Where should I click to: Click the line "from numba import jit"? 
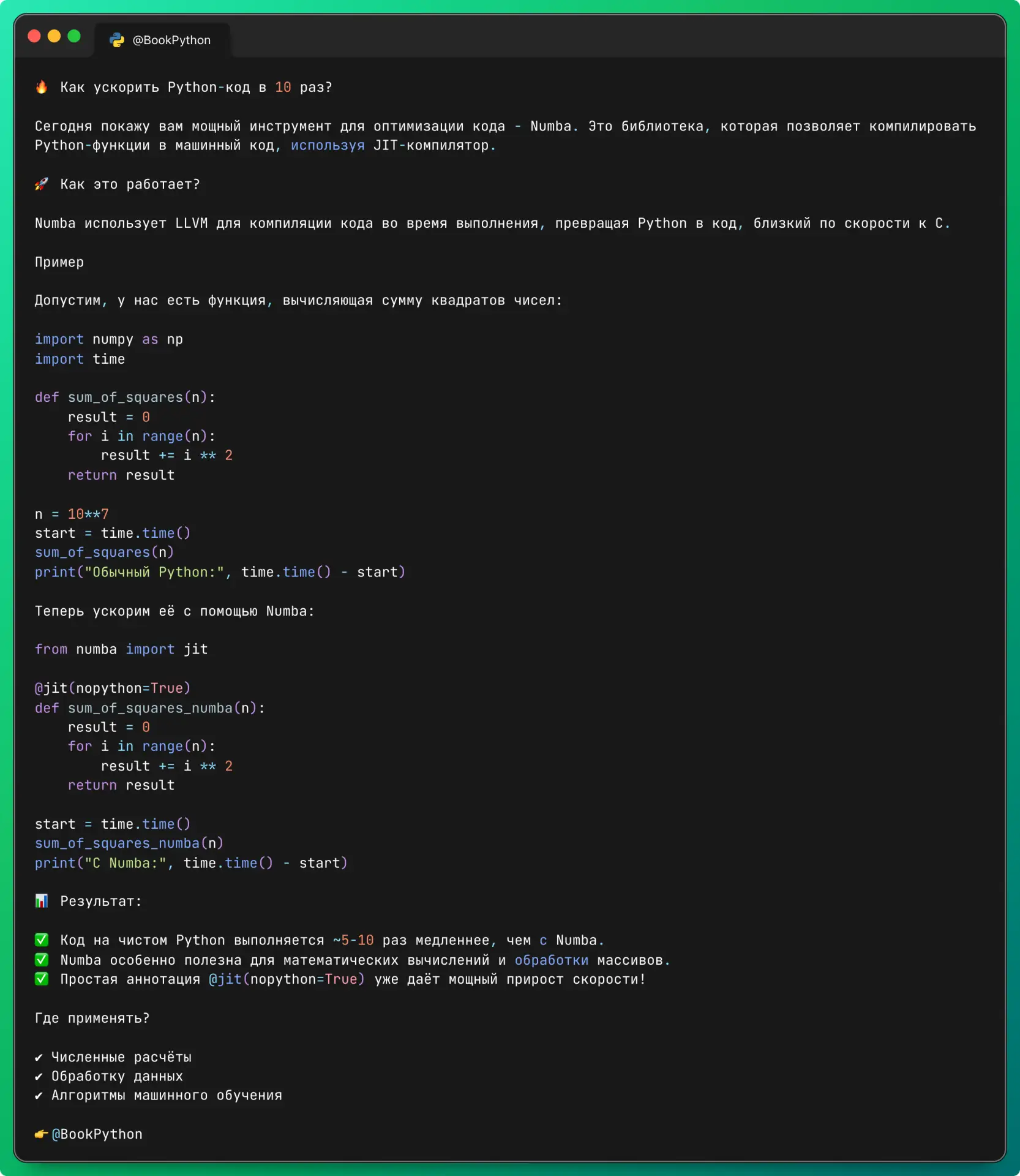(121, 649)
